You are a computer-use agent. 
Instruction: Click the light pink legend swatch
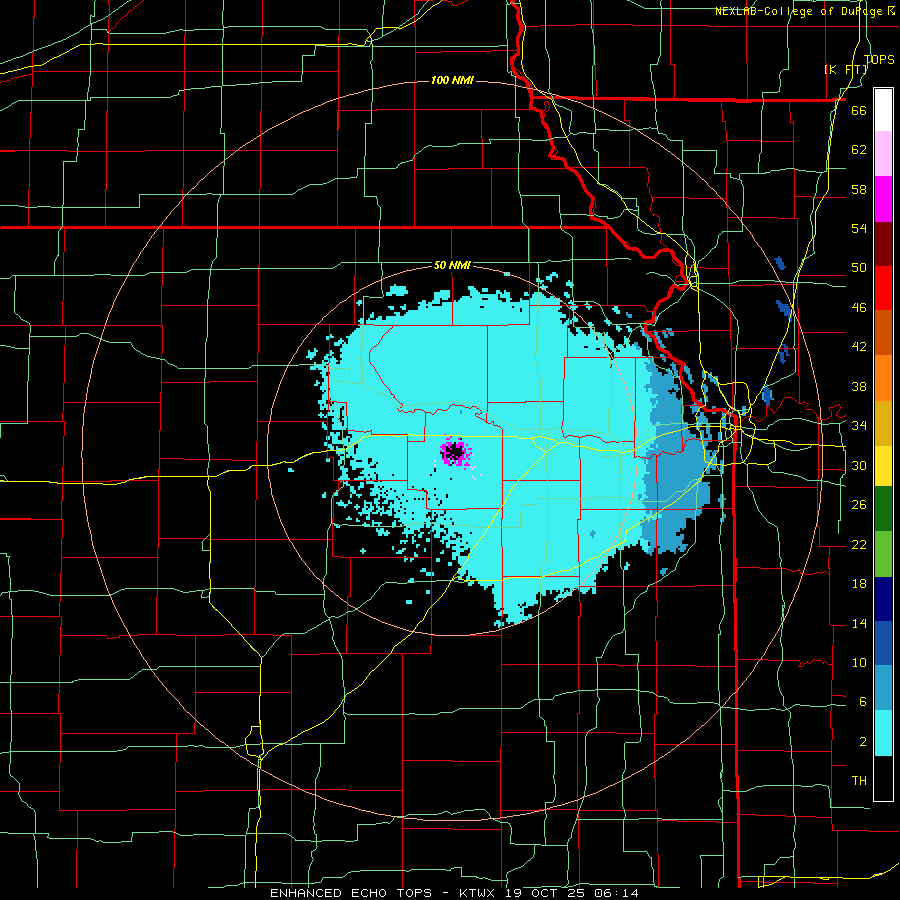[883, 154]
